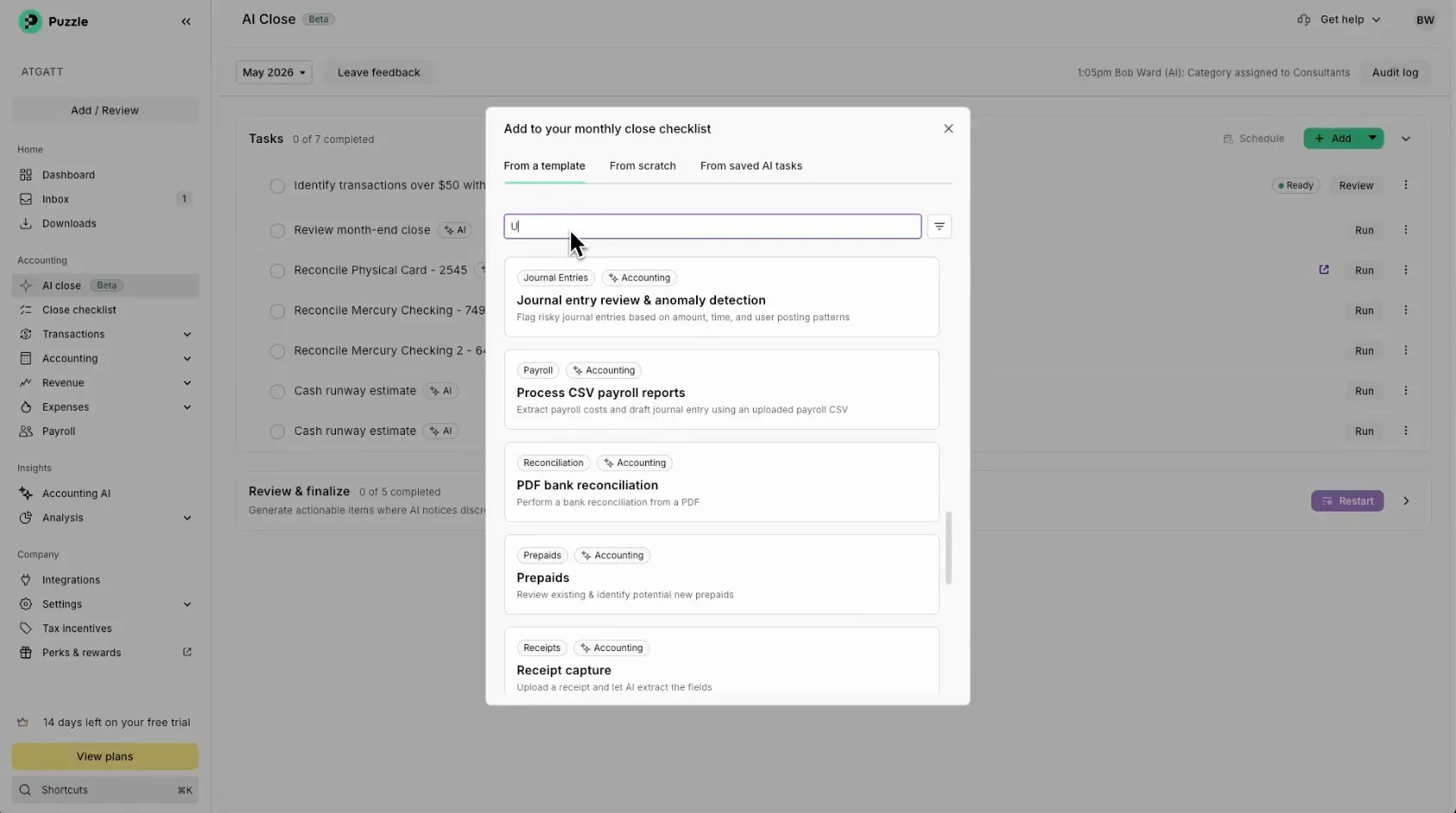1456x813 pixels.
Task: Click Leave feedback button
Action: tap(379, 72)
